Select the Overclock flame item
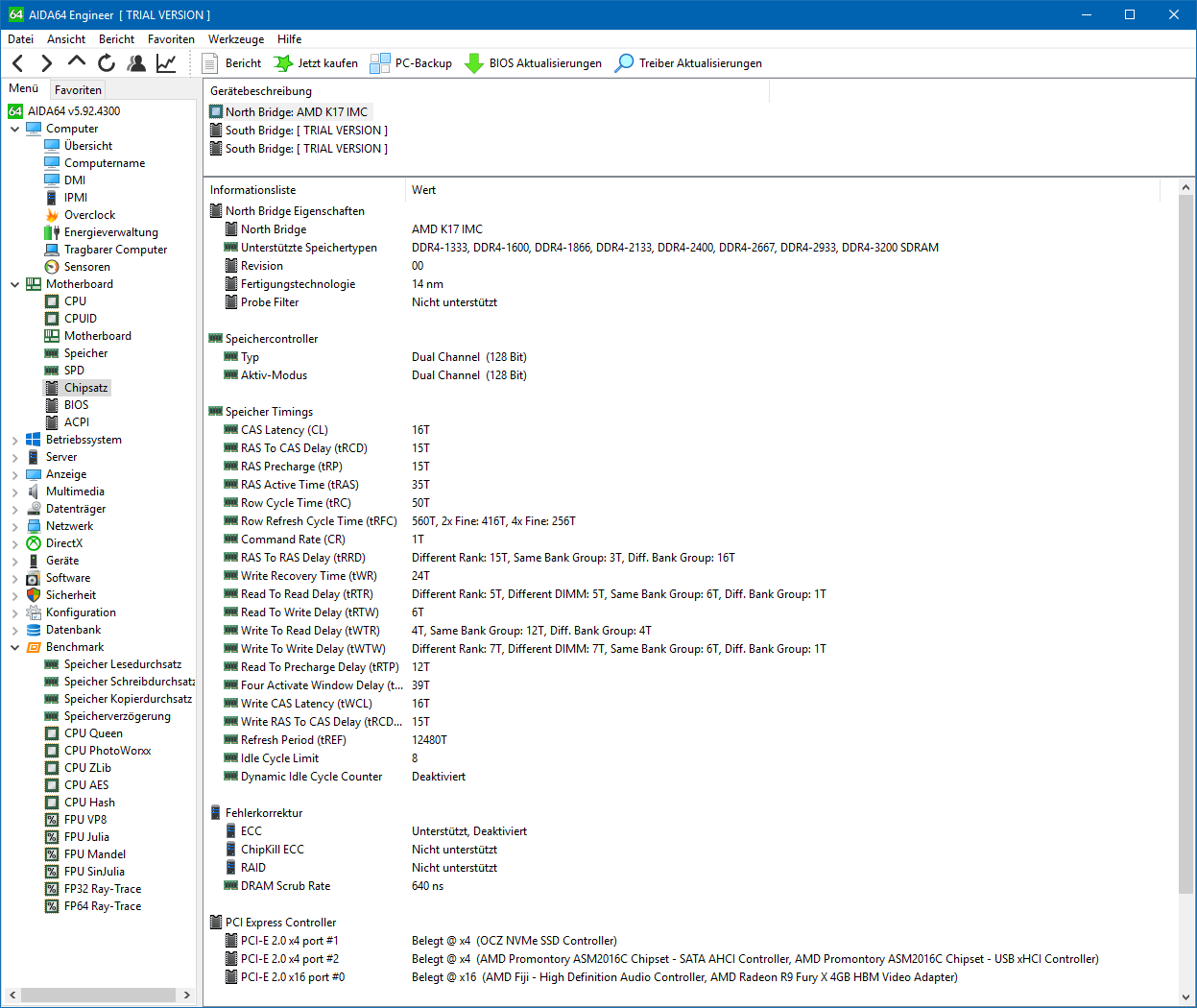 (x=89, y=215)
